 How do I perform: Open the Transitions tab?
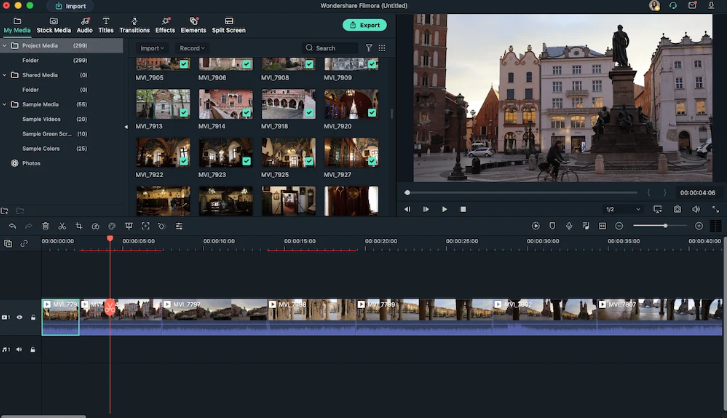pos(134,25)
